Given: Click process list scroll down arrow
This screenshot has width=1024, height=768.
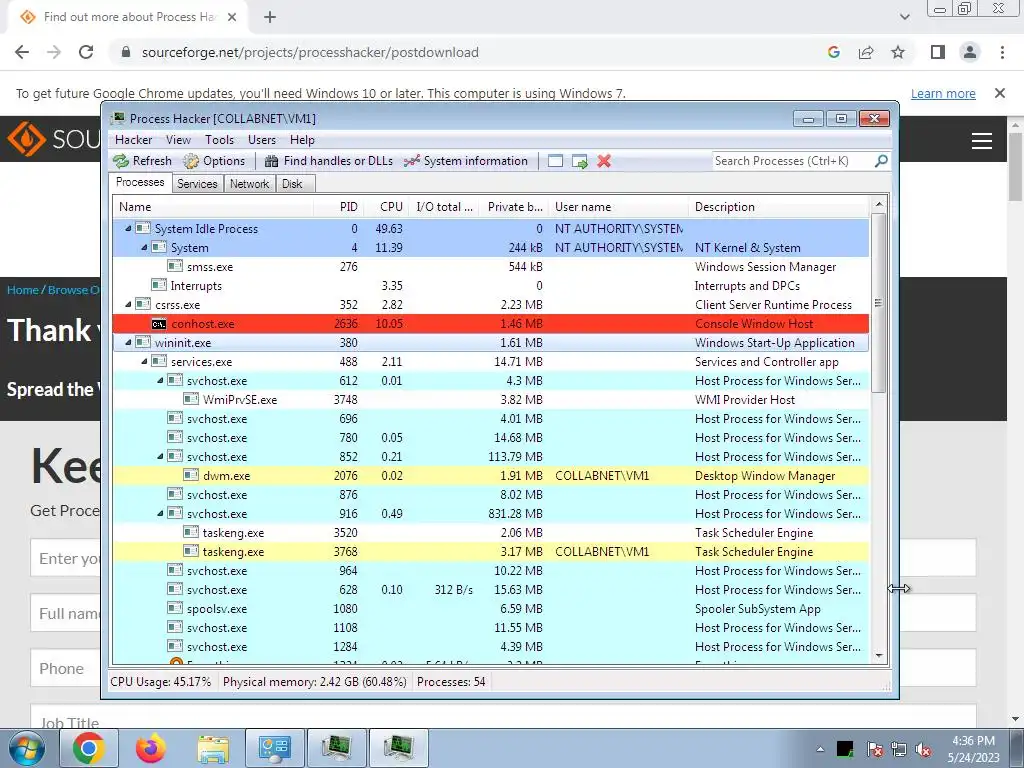Looking at the screenshot, I should point(878,656).
